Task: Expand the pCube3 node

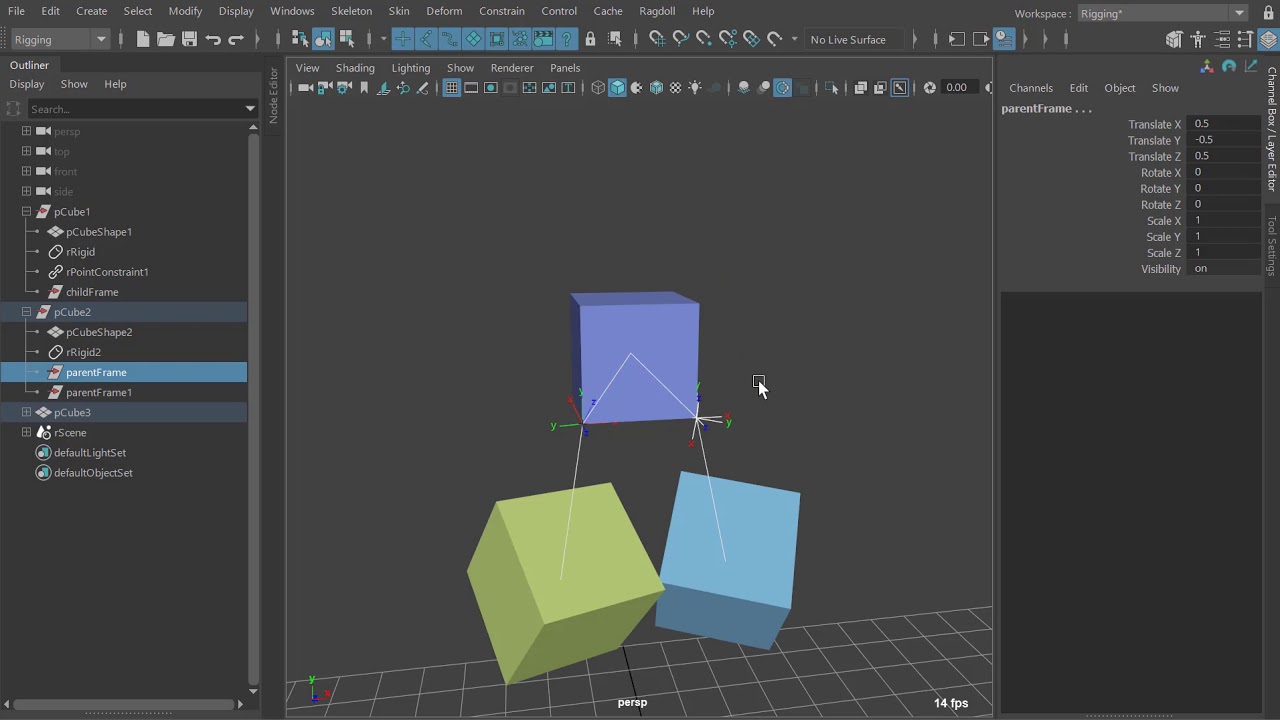Action: pyautogui.click(x=27, y=412)
